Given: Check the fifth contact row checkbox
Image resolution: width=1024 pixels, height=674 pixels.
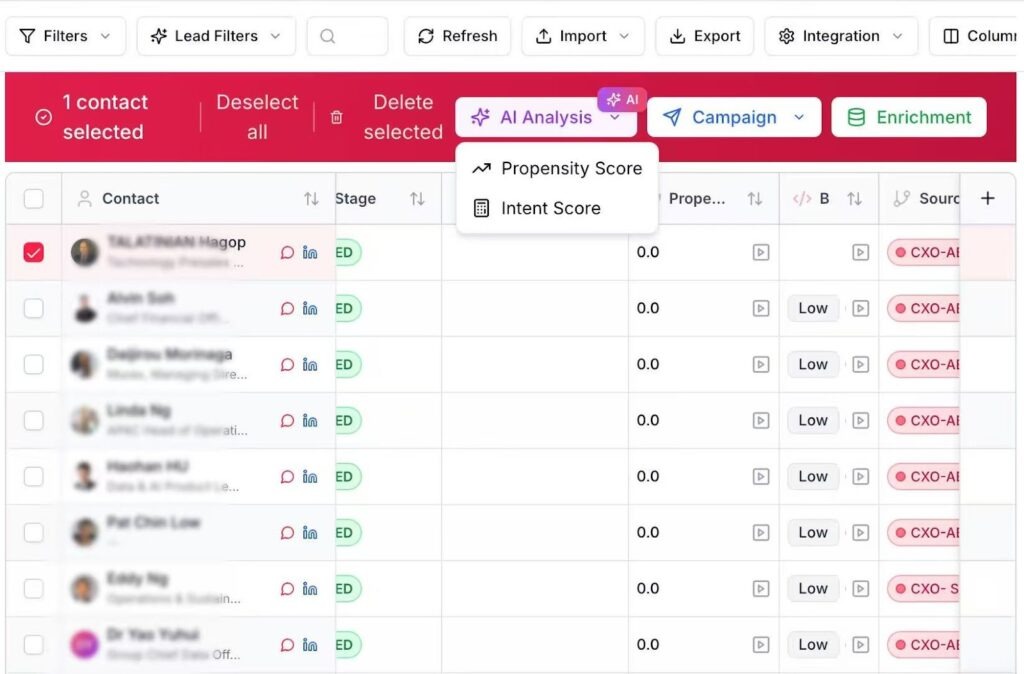Looking at the screenshot, I should (33, 477).
